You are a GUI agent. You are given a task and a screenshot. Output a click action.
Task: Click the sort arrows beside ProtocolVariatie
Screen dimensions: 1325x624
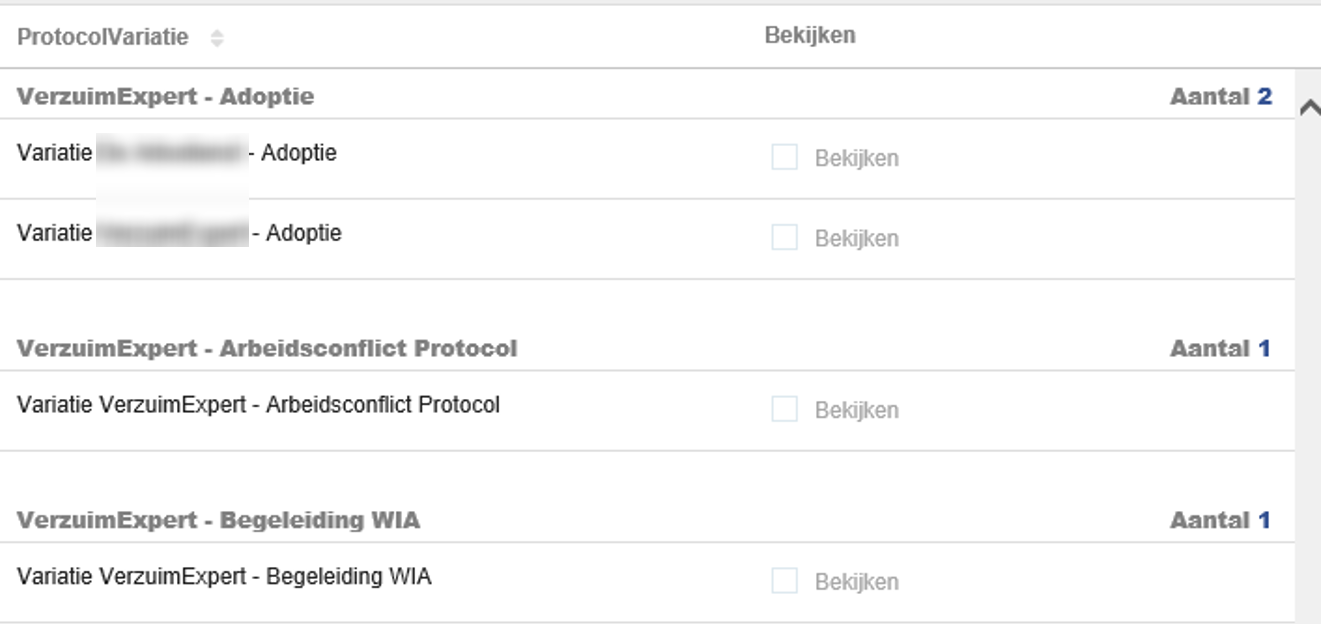pyautogui.click(x=217, y=38)
